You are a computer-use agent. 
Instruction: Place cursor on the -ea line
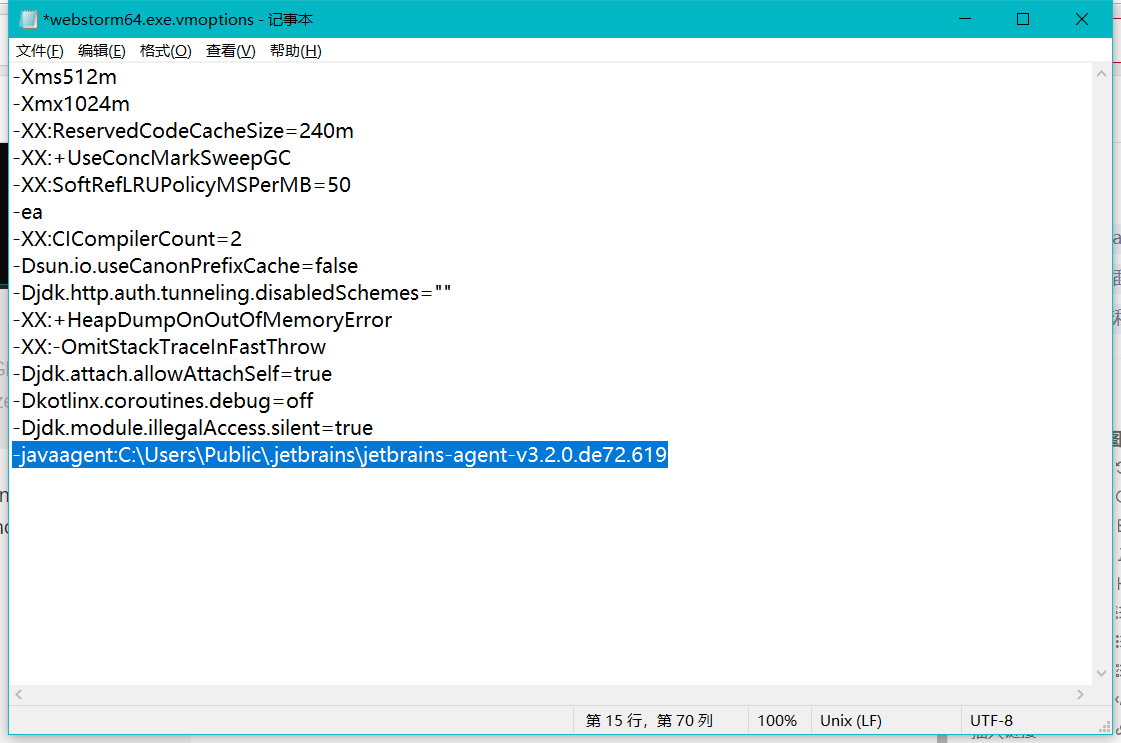[29, 212]
